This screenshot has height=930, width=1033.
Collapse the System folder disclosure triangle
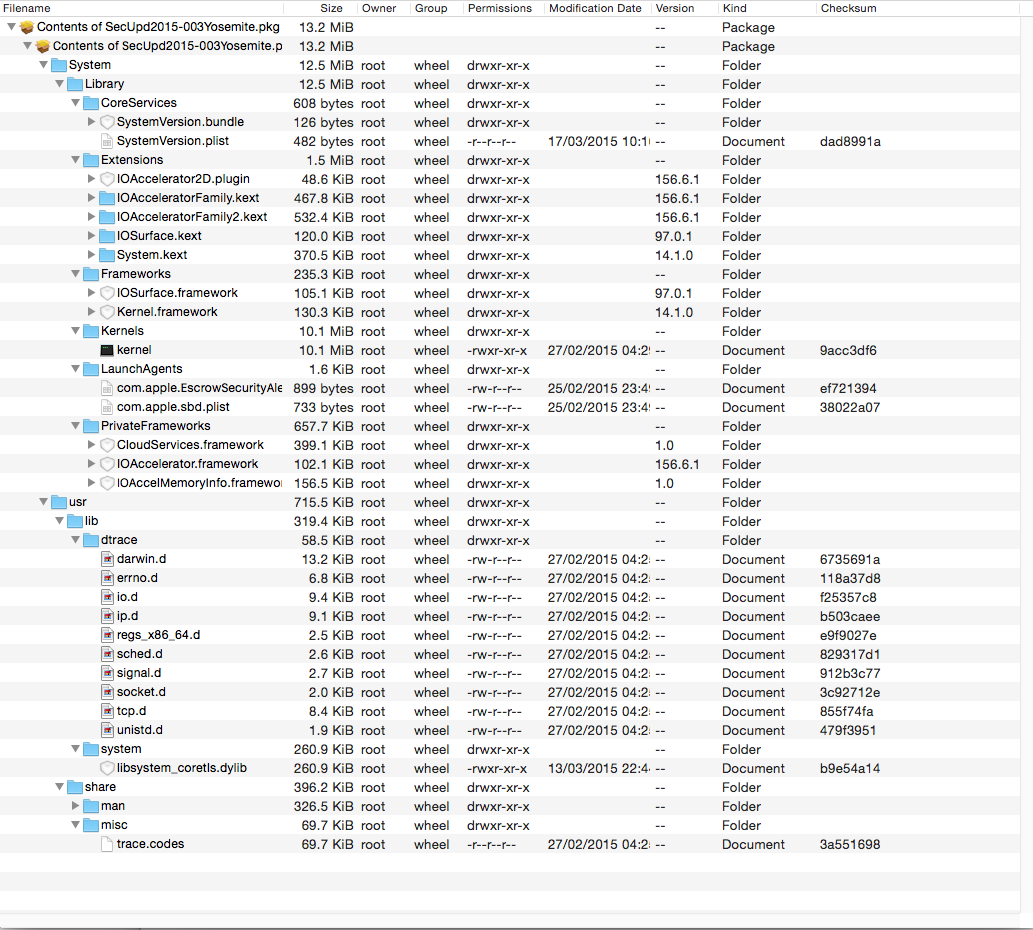43,65
